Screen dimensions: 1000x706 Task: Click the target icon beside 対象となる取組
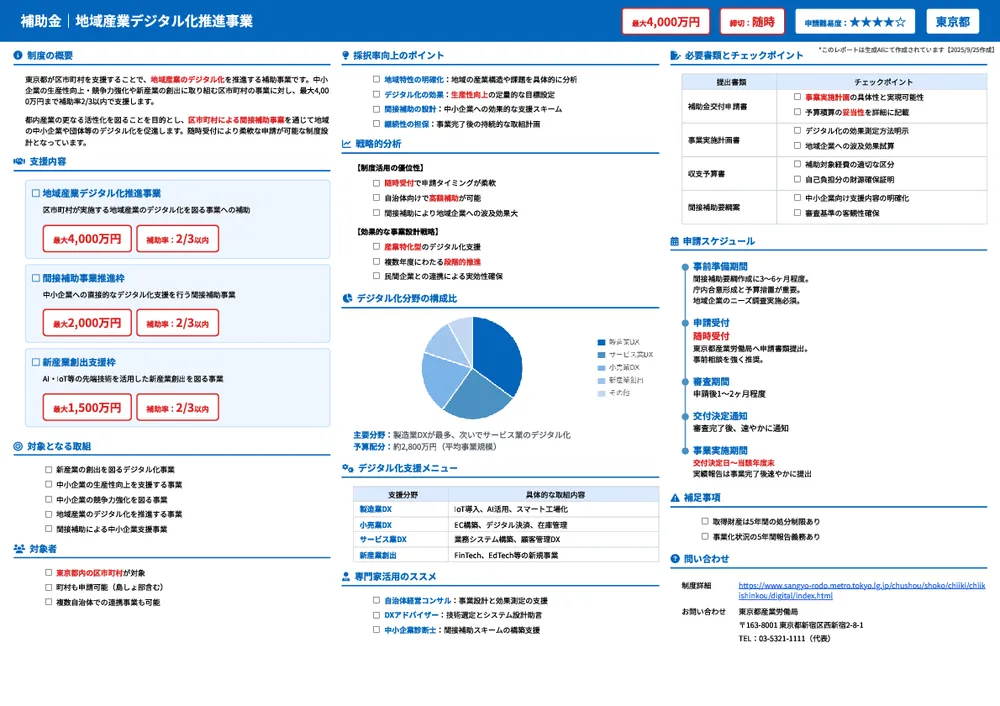click(19, 447)
